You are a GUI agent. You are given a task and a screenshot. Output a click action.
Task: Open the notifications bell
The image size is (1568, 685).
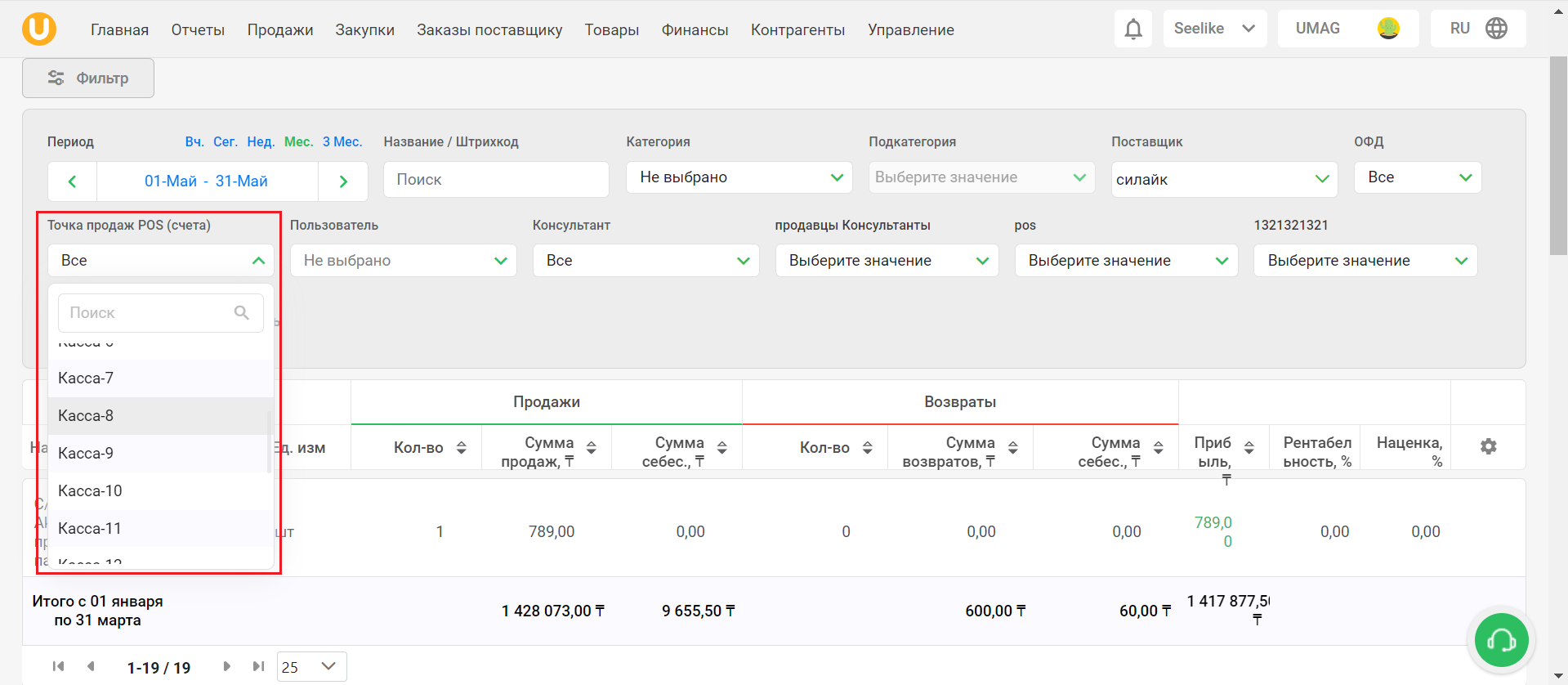coord(1132,29)
